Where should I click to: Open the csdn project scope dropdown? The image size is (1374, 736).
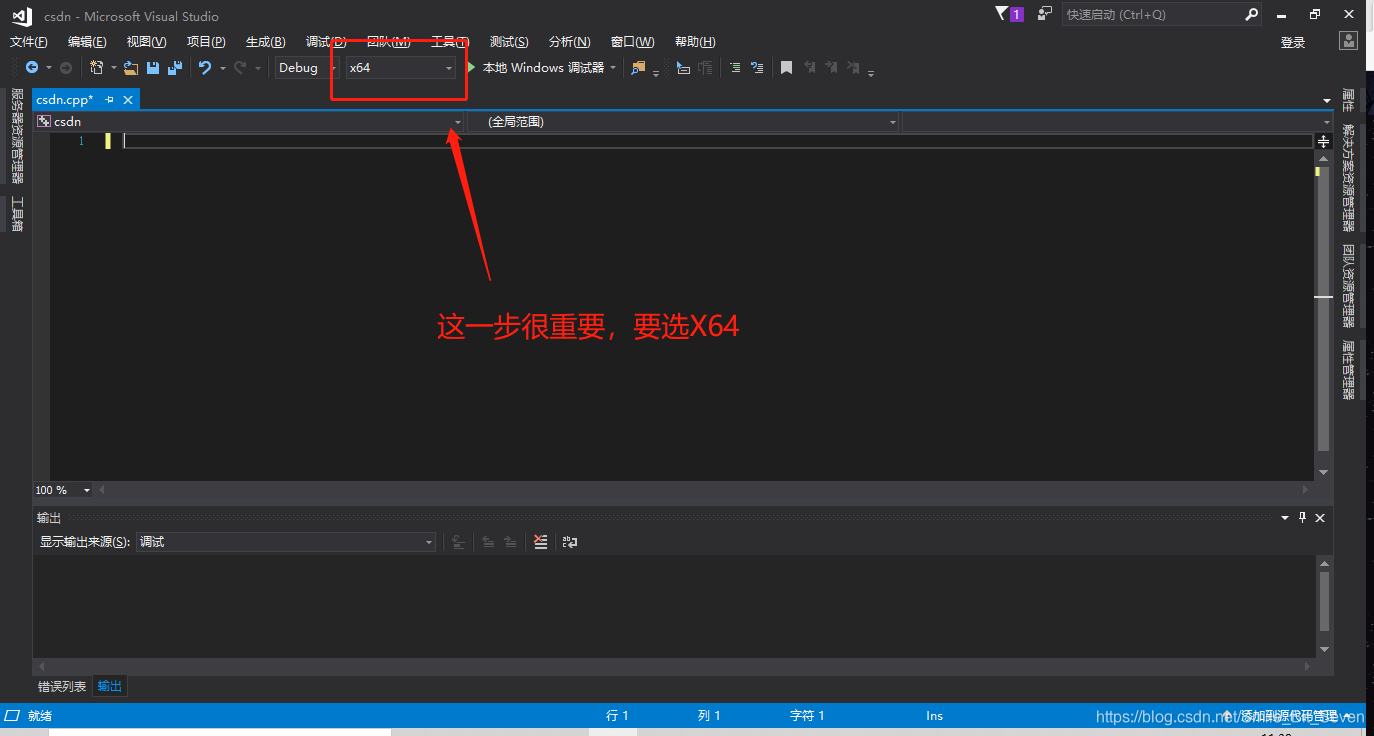click(249, 122)
